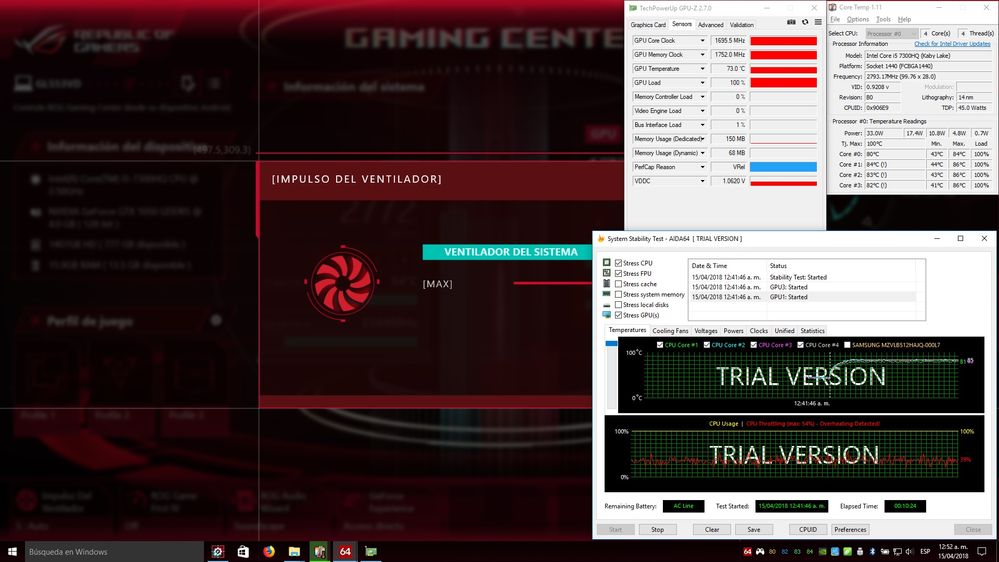Open the GPU-Z hamburger menu icon
This screenshot has width=999, height=562.
pyautogui.click(x=818, y=22)
